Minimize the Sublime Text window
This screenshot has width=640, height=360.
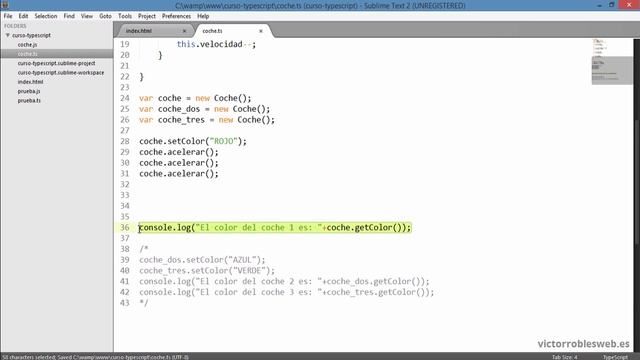point(599,5)
